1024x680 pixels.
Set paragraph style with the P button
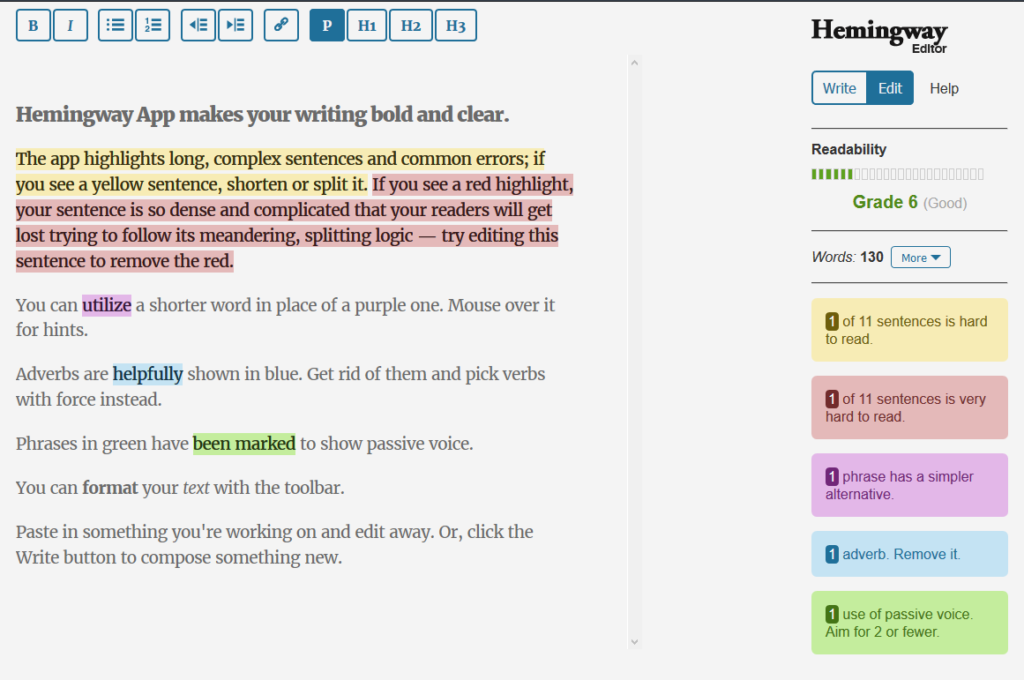click(x=327, y=25)
